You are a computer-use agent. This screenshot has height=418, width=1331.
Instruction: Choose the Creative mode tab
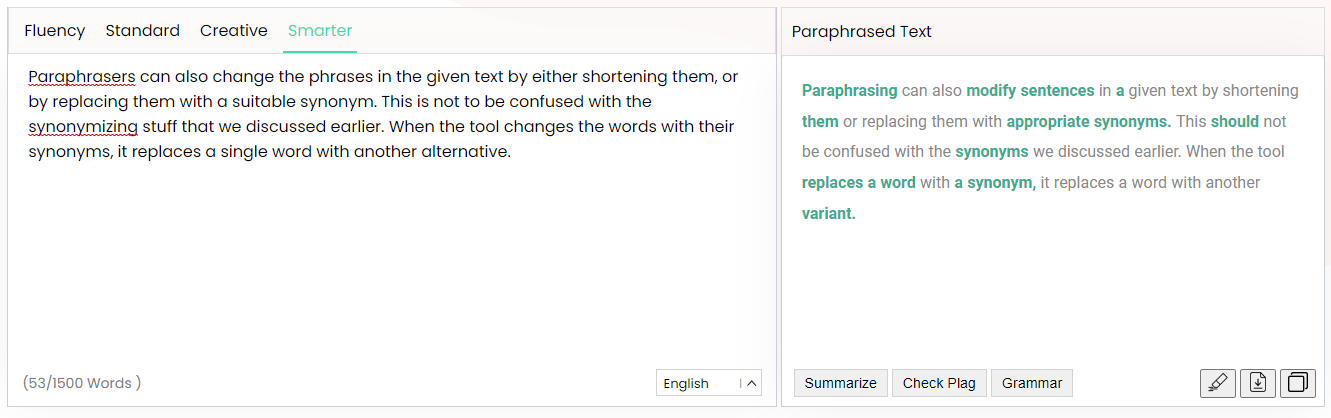tap(234, 31)
